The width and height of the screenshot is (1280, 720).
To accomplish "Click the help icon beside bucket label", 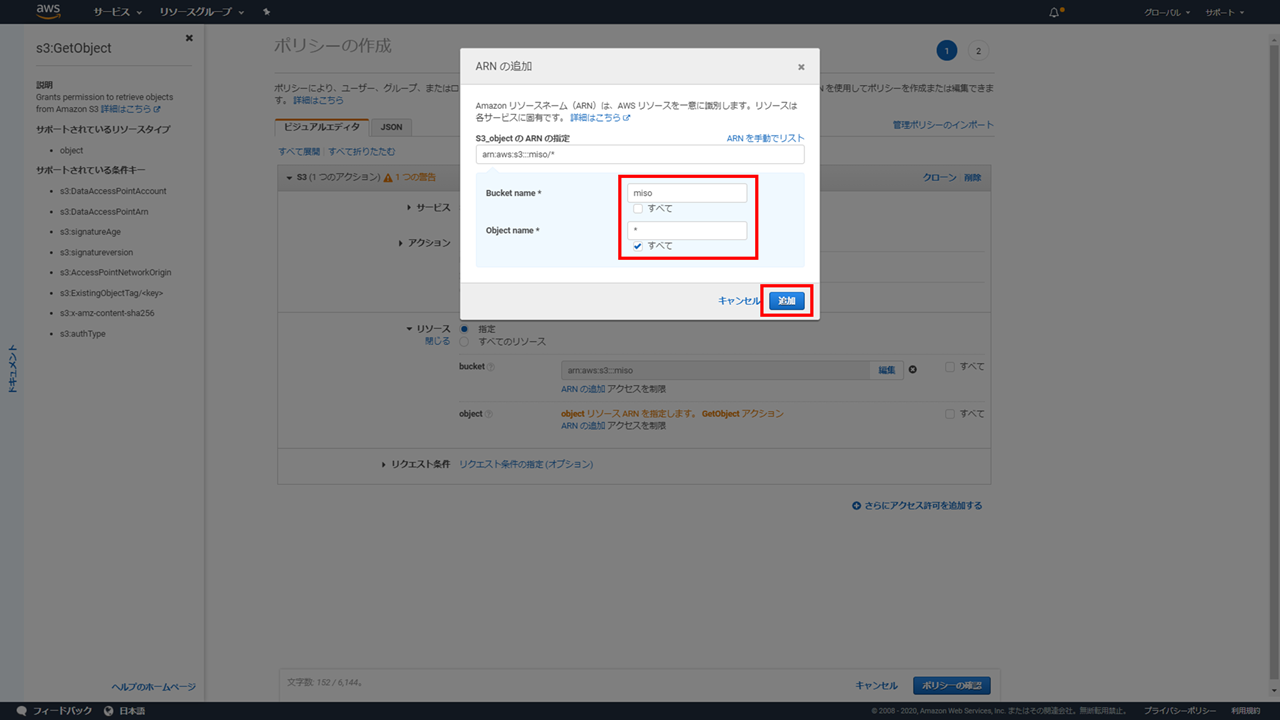I will [489, 367].
